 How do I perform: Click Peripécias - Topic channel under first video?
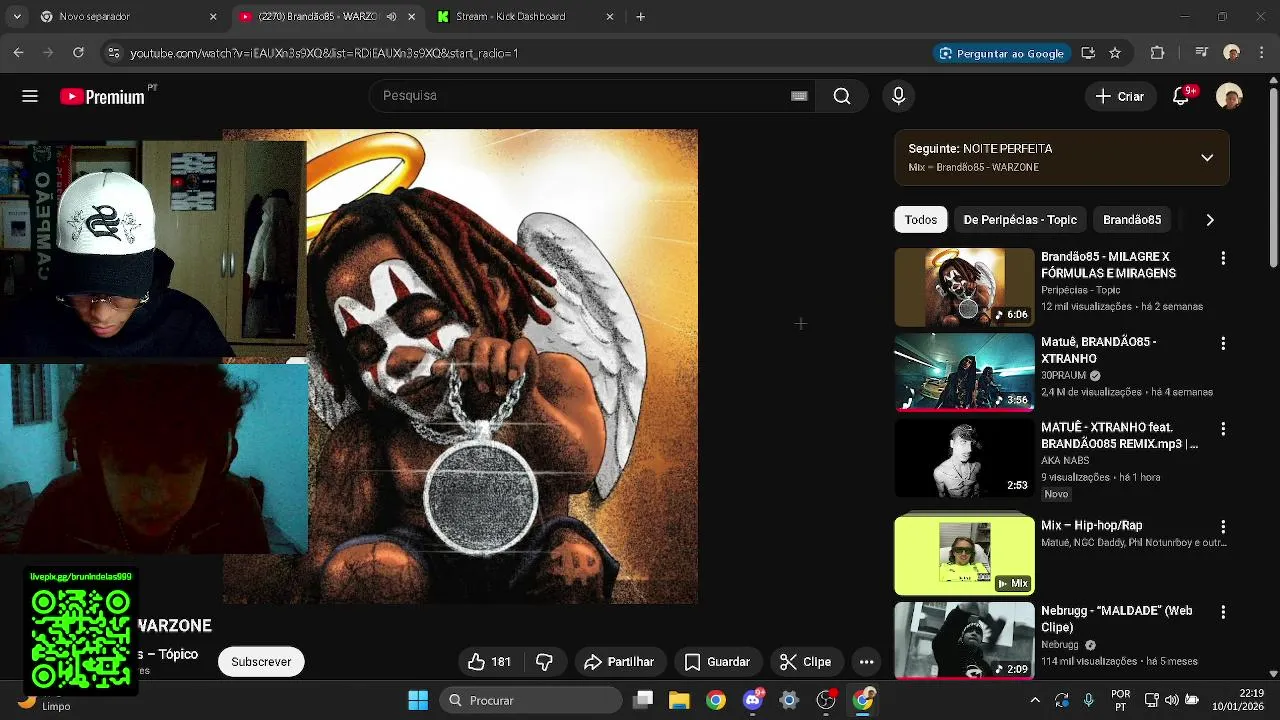click(1080, 290)
